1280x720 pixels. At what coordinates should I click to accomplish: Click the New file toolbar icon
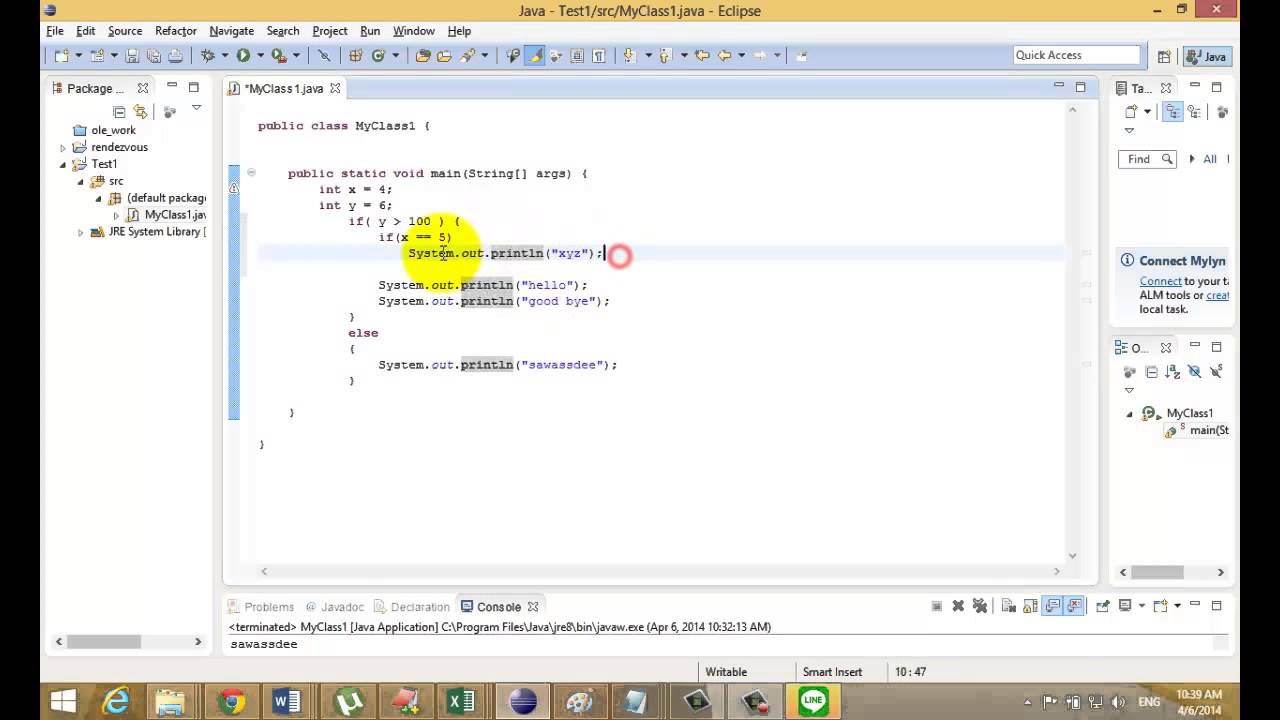point(62,56)
